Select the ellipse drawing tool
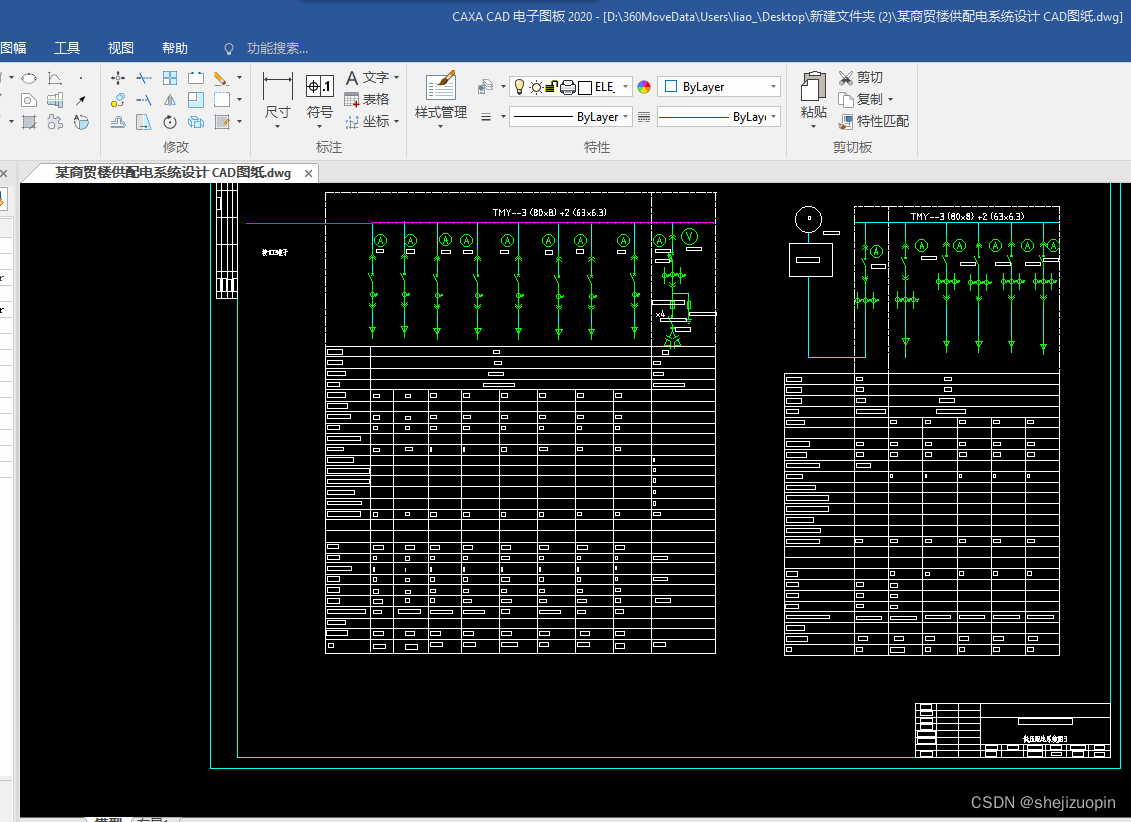1131x822 pixels. tap(29, 79)
